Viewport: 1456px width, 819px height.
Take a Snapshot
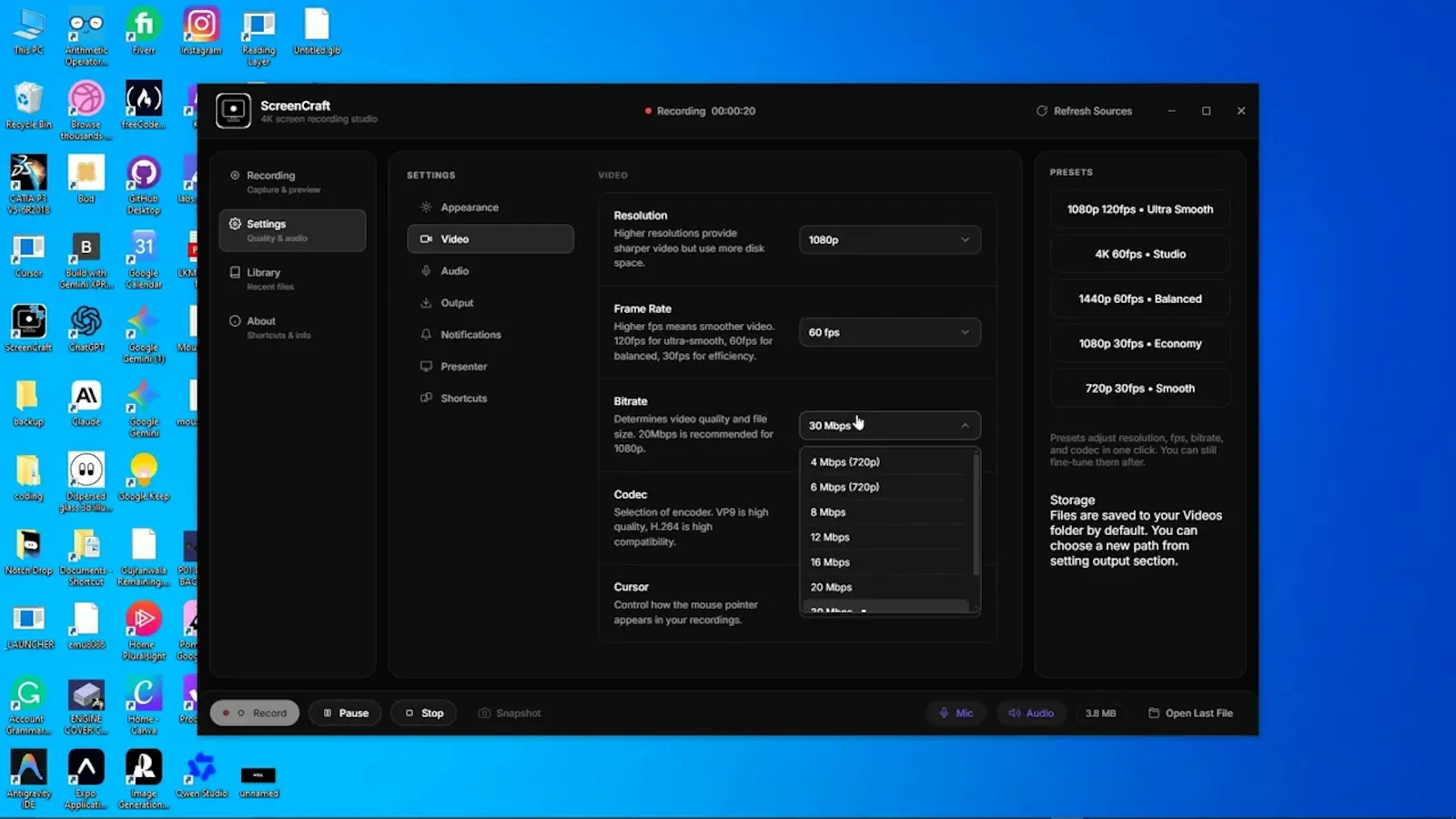click(510, 713)
